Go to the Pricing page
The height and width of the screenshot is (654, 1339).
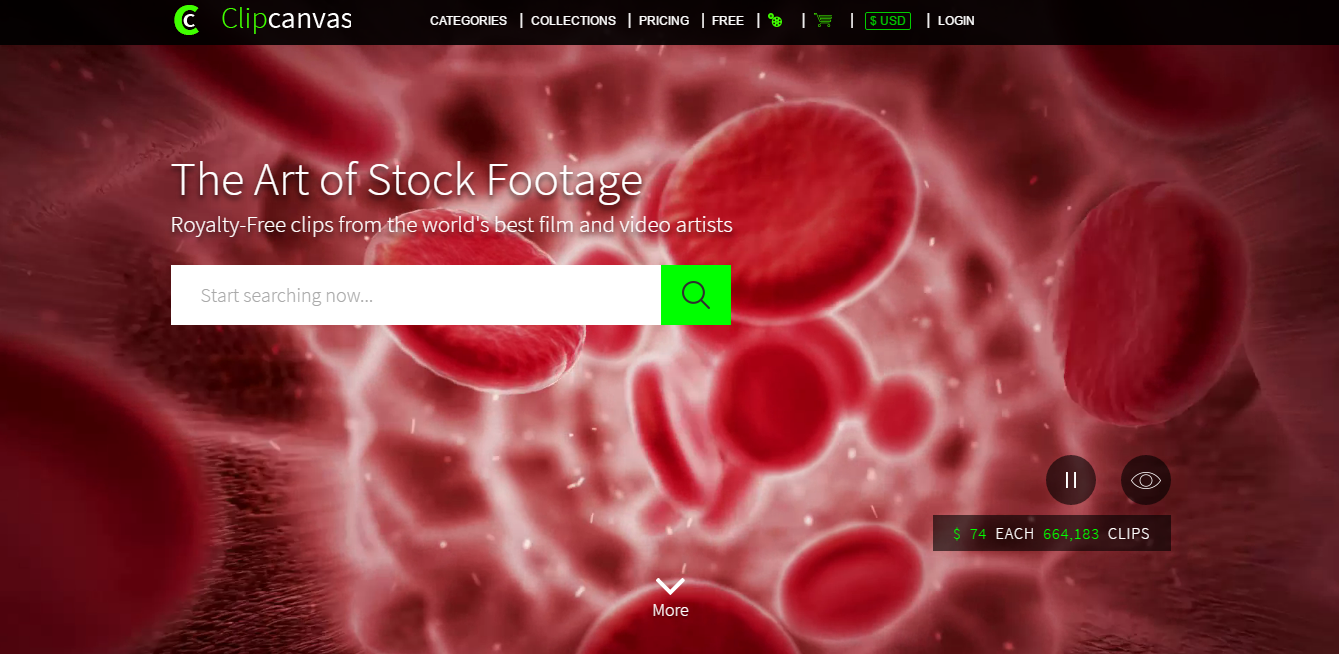click(664, 21)
